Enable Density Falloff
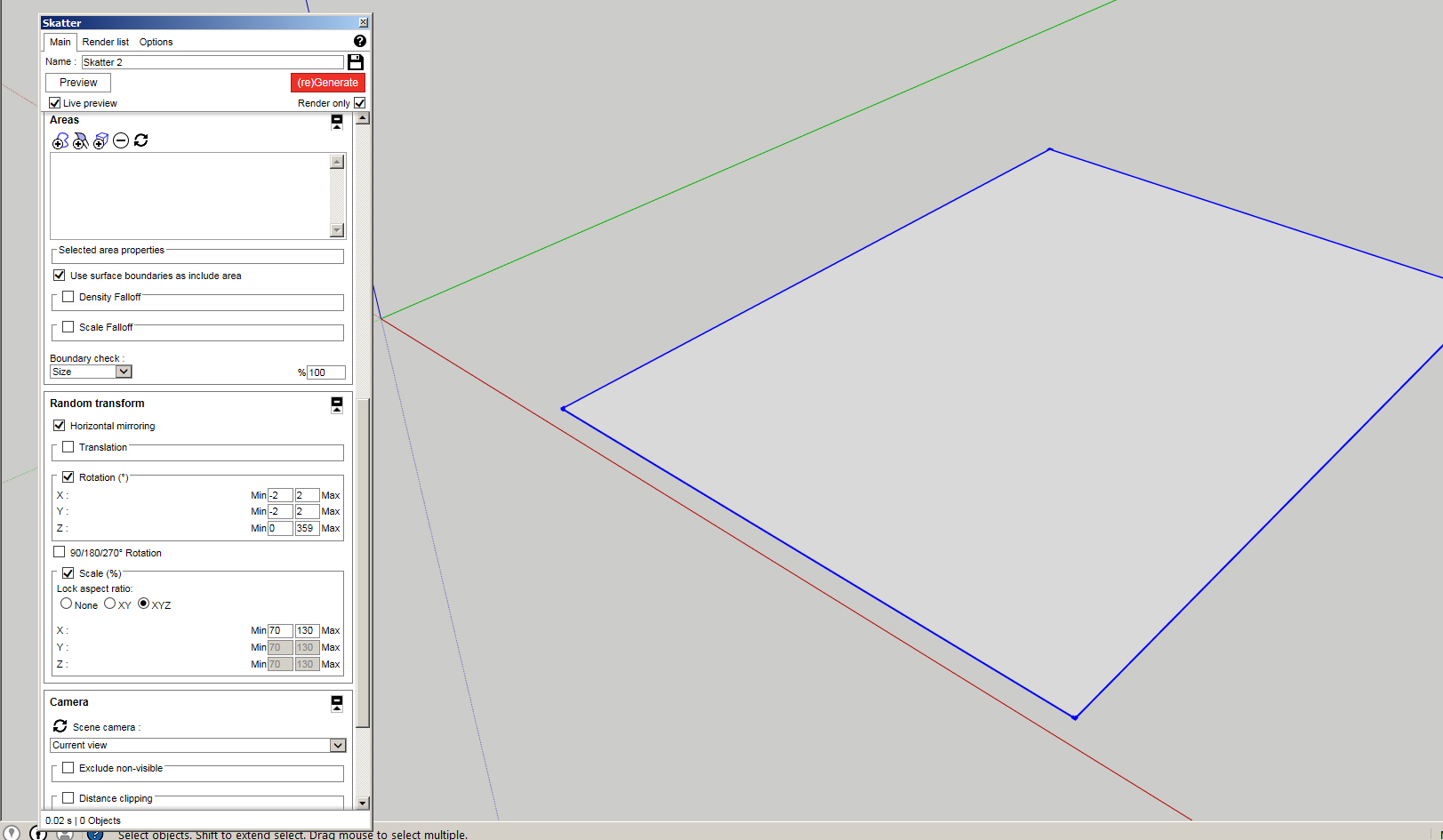The width and height of the screenshot is (1443, 840). point(68,296)
